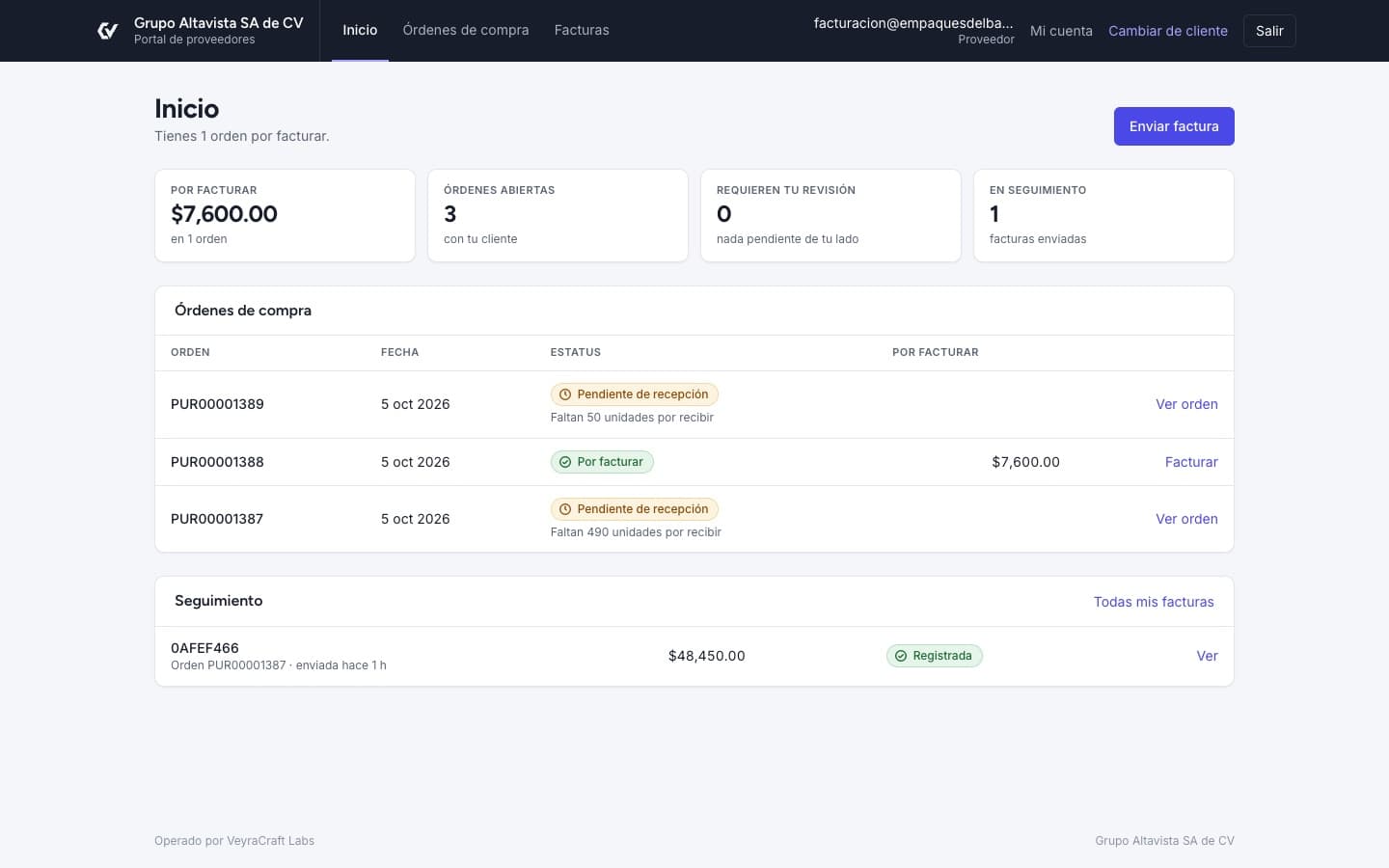Switch to the Inicio tab
This screenshot has width=1389, height=868.
[360, 31]
